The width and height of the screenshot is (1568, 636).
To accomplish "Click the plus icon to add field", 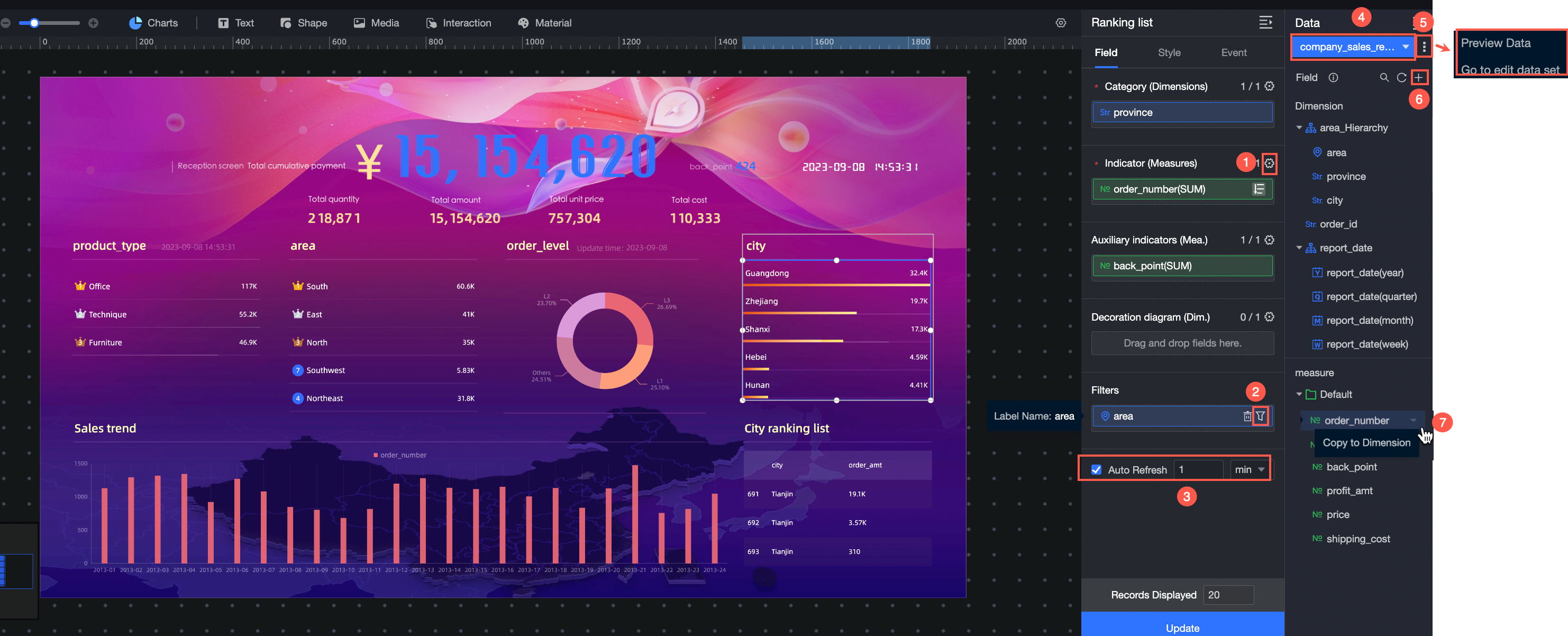I will pos(1418,77).
